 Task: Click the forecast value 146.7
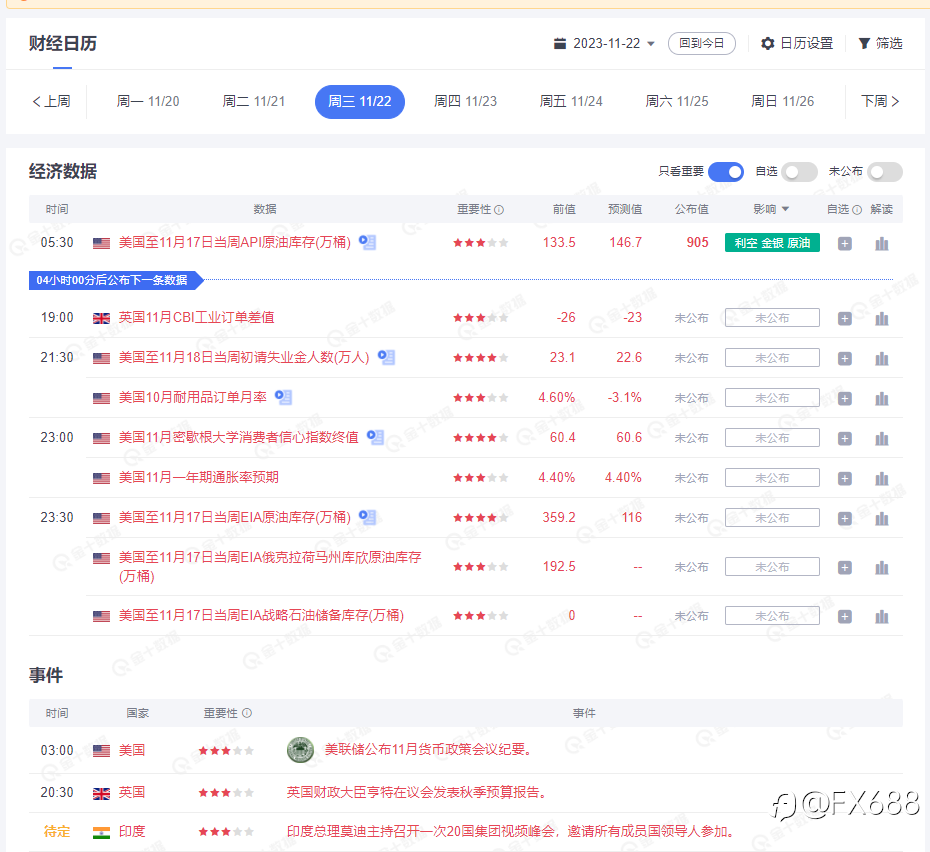click(625, 242)
